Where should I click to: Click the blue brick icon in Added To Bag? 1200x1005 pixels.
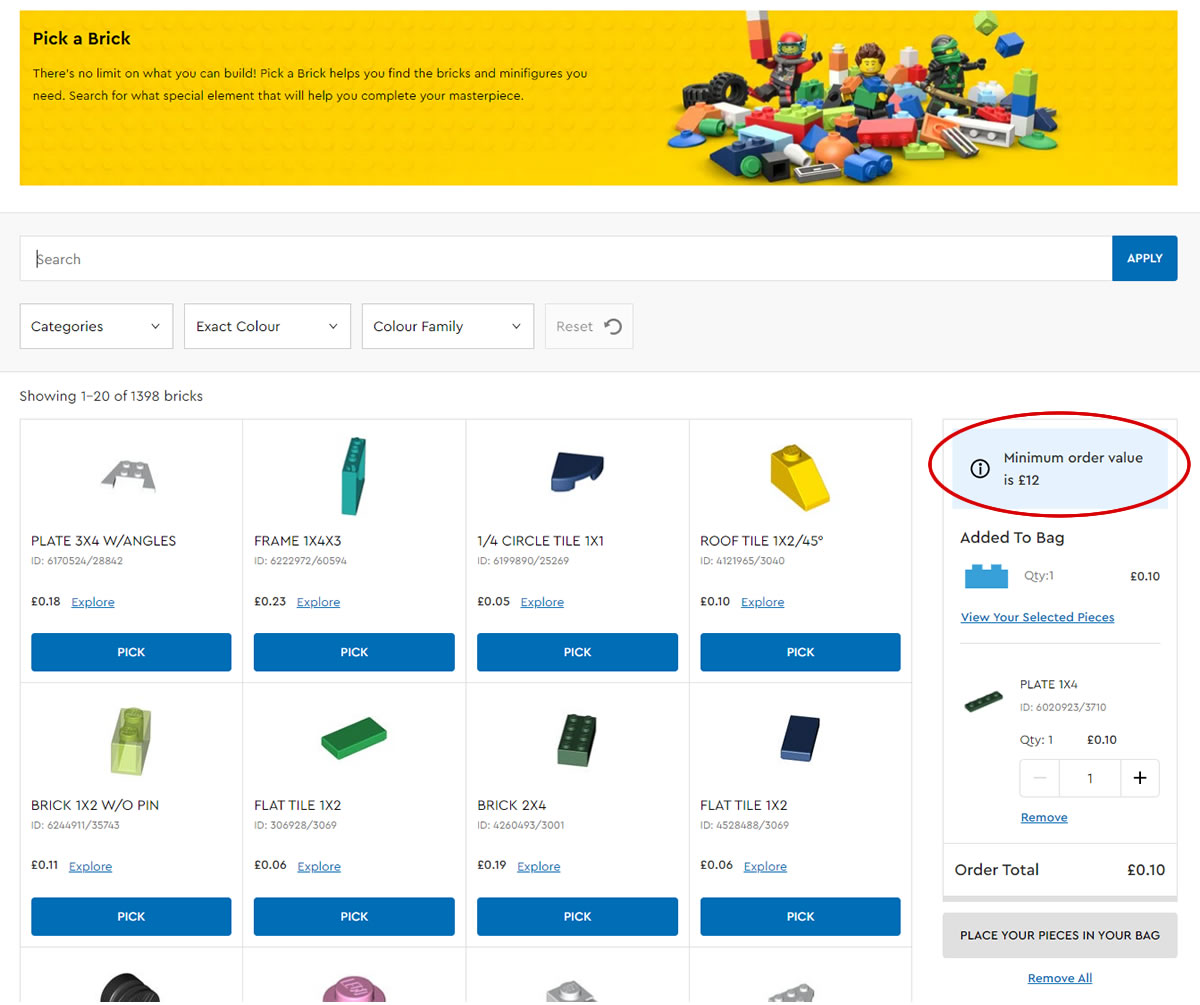point(986,576)
